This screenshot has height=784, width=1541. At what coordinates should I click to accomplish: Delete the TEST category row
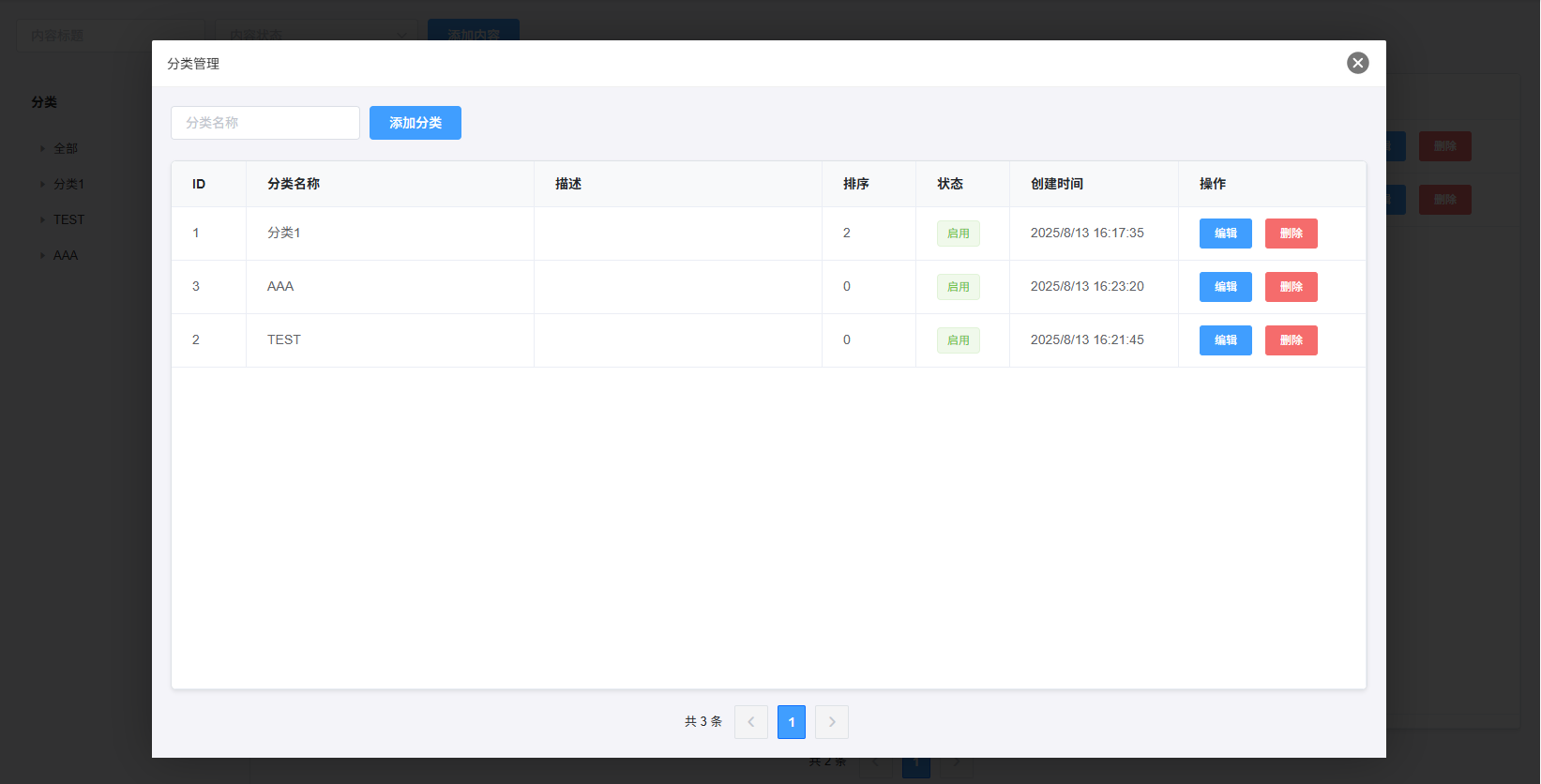(x=1291, y=340)
